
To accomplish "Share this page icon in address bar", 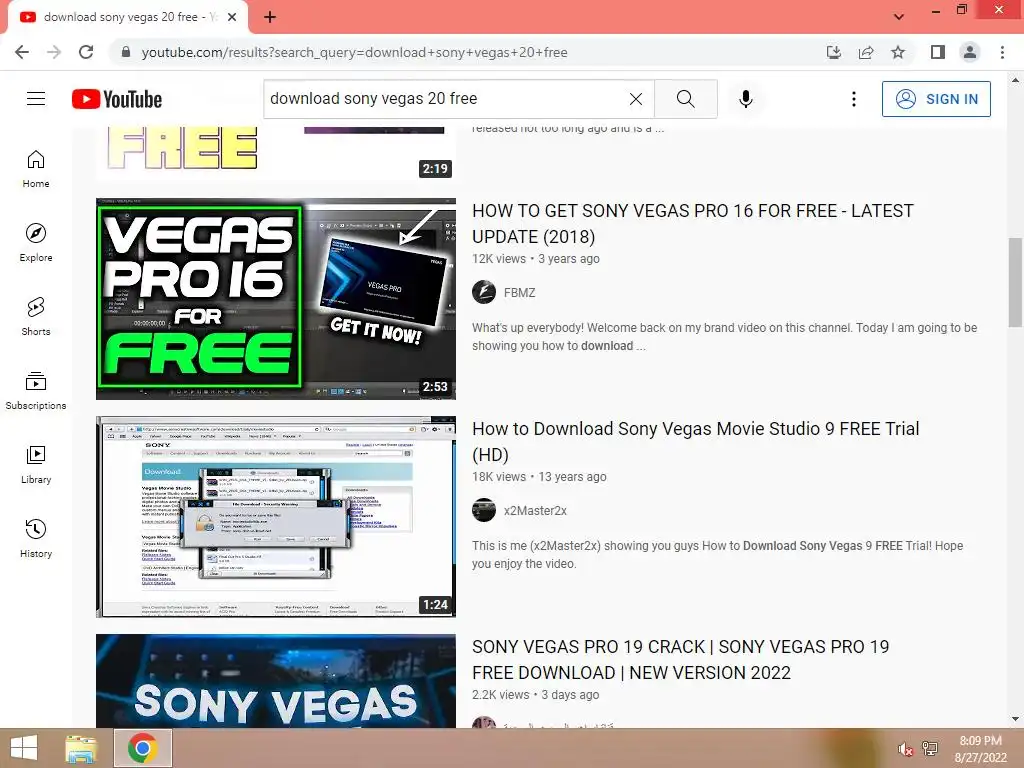I will 866,52.
